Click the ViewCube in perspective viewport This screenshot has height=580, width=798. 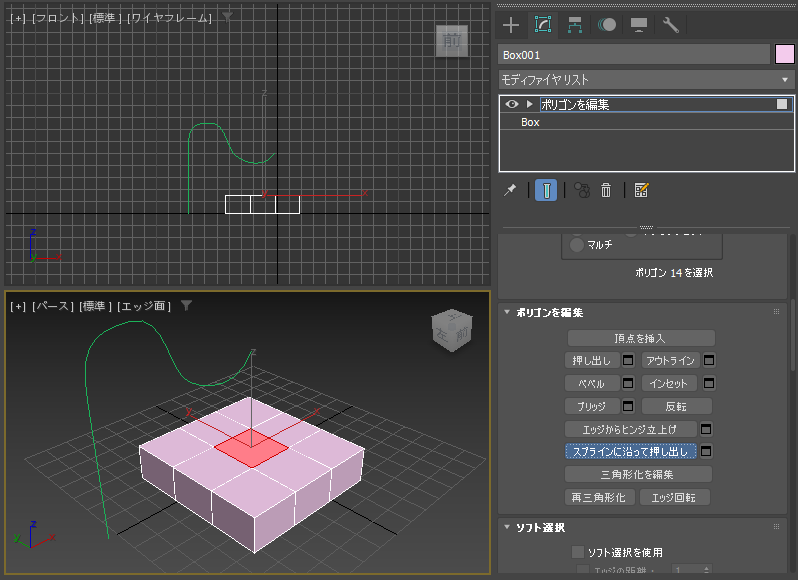[452, 331]
